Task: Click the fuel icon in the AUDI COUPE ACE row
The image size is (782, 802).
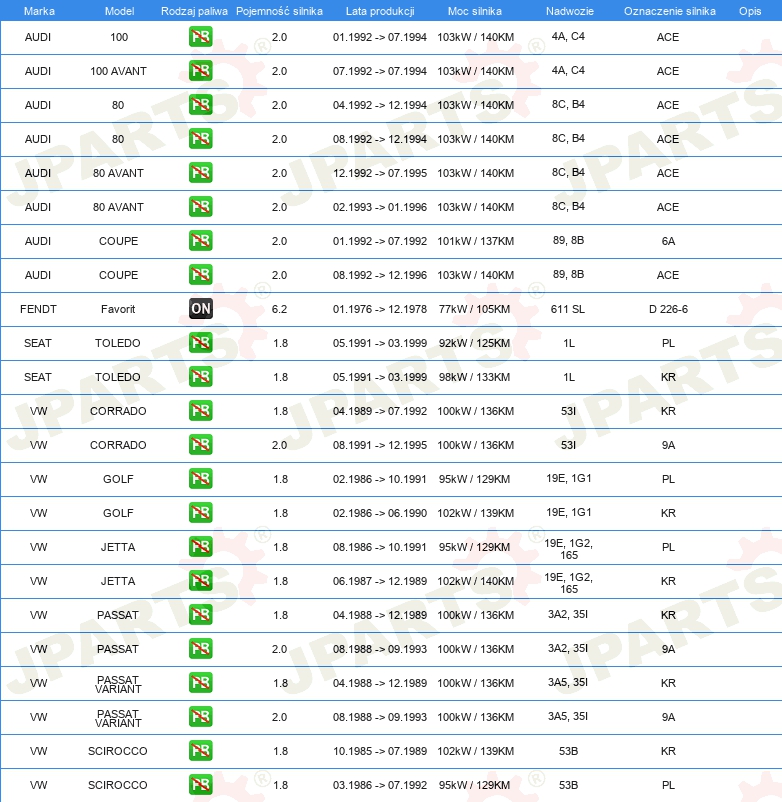Action: tap(200, 275)
